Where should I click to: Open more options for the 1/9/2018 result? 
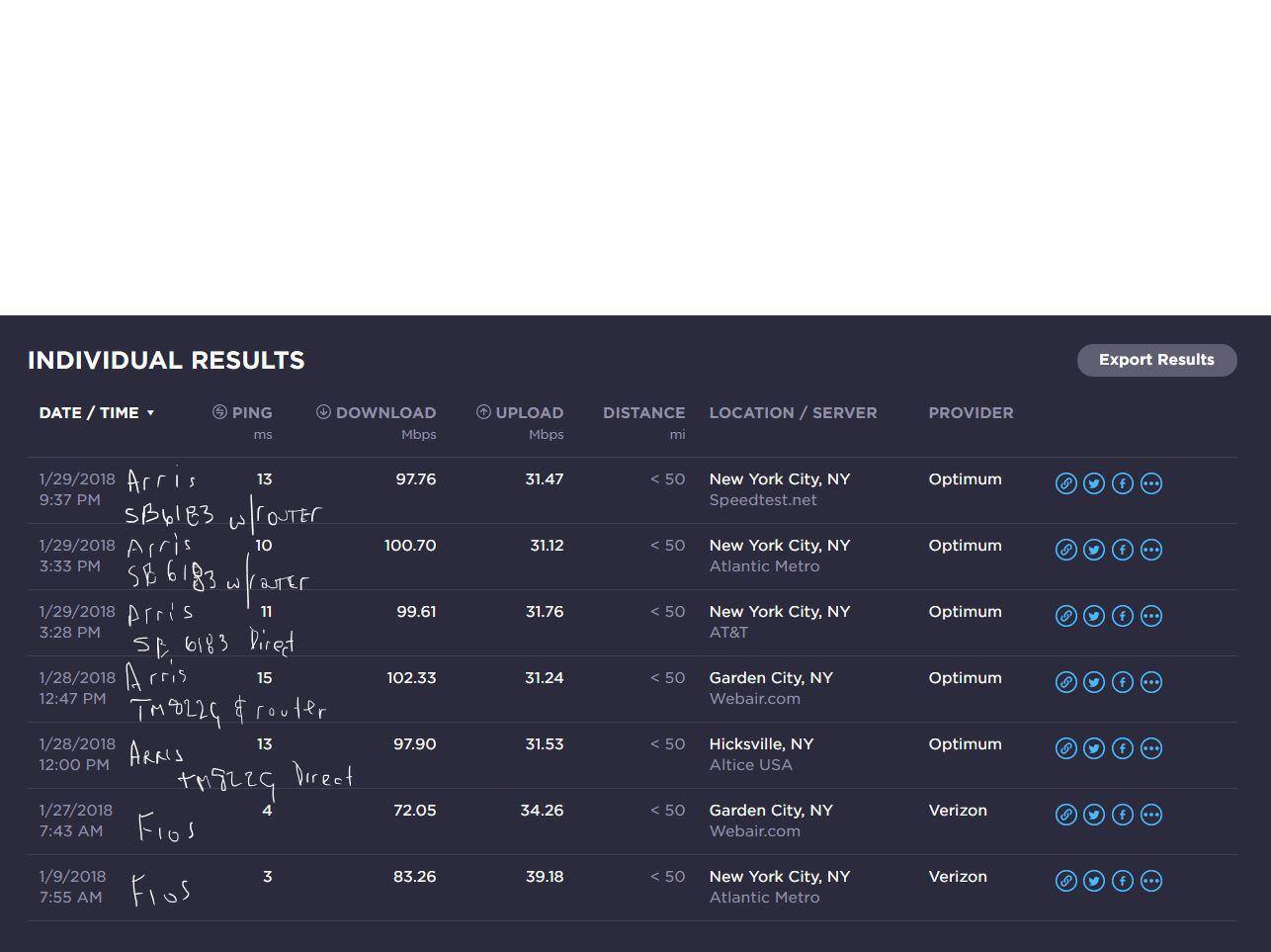tap(1151, 881)
